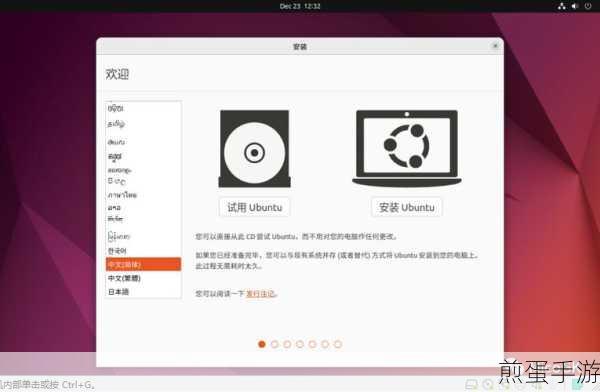Click the 试用 Ubuntu button
The width and height of the screenshot is (600, 392).
pos(254,207)
